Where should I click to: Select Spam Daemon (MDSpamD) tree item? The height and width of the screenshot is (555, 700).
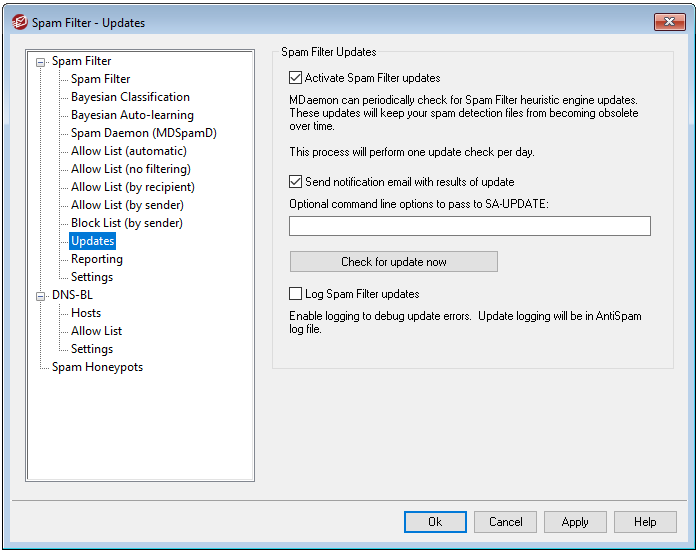pos(143,133)
